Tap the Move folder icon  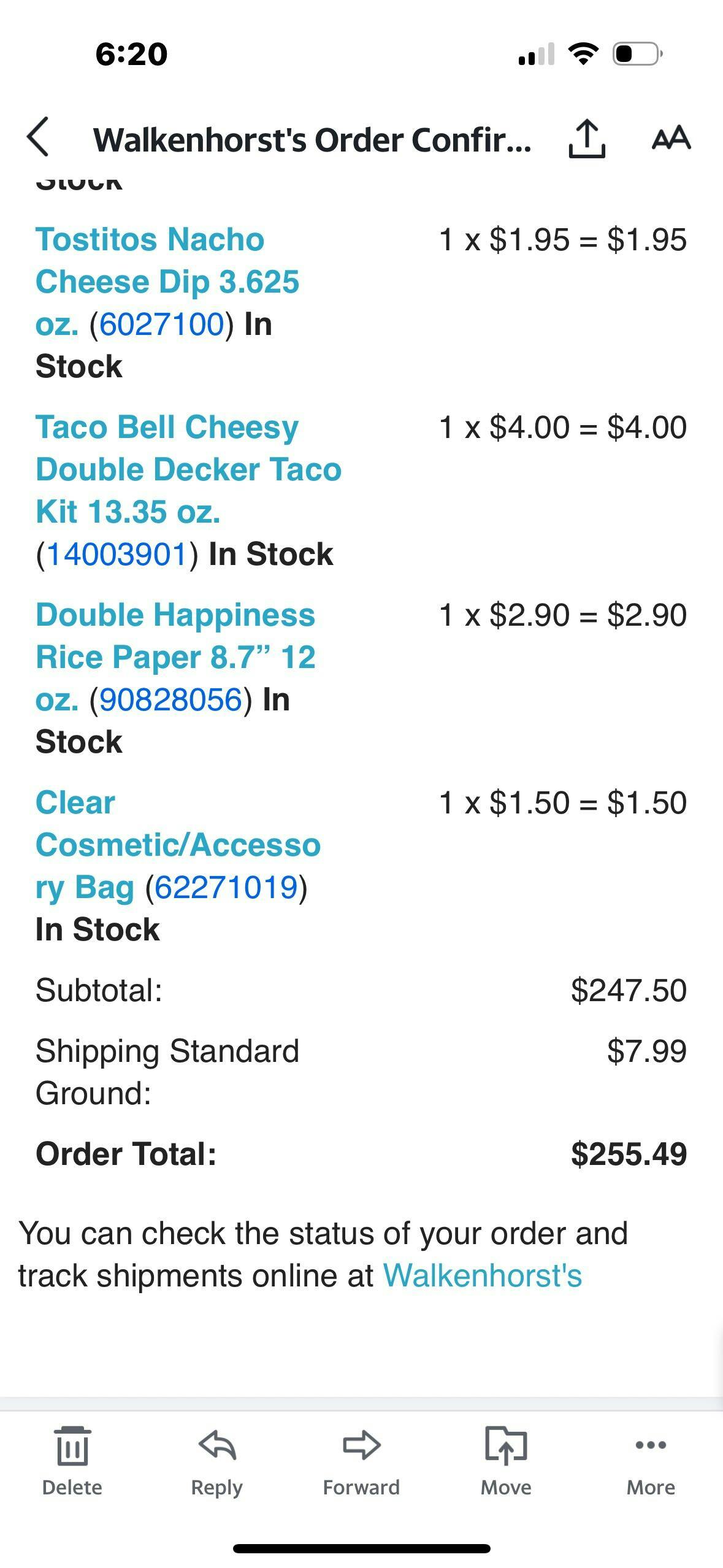click(505, 1445)
